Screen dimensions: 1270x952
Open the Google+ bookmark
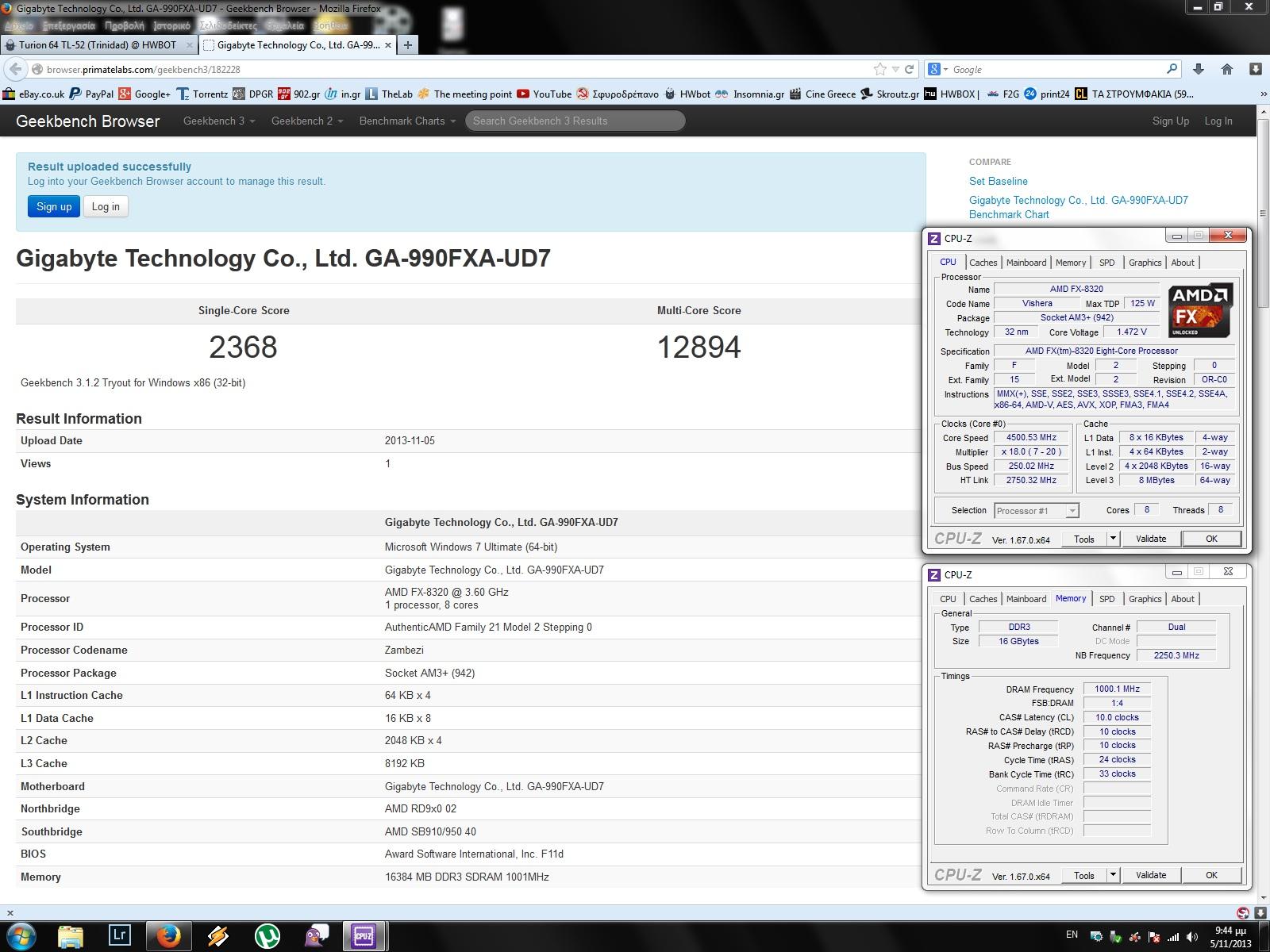144,94
